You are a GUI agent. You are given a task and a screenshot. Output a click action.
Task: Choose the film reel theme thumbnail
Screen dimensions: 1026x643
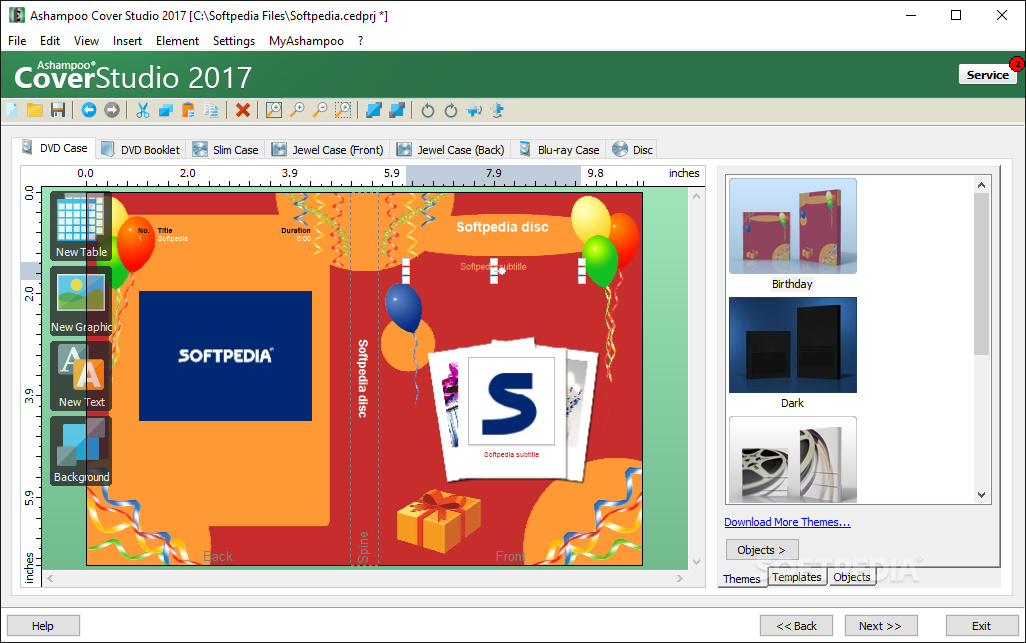coord(792,460)
